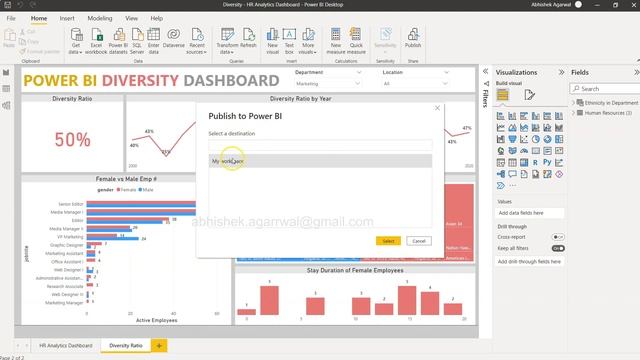Select the Format visual paintbrush icon
This screenshot has width=640, height=360.
pos(529,95)
